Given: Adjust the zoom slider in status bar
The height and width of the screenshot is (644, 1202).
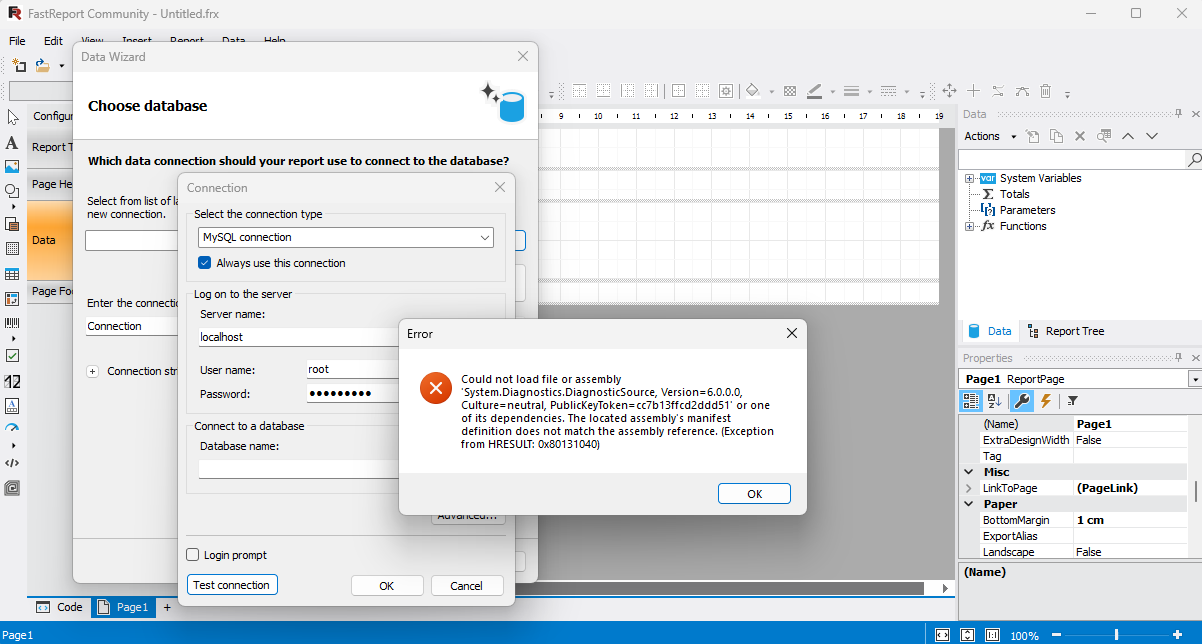Looking at the screenshot, I should [x=1116, y=635].
